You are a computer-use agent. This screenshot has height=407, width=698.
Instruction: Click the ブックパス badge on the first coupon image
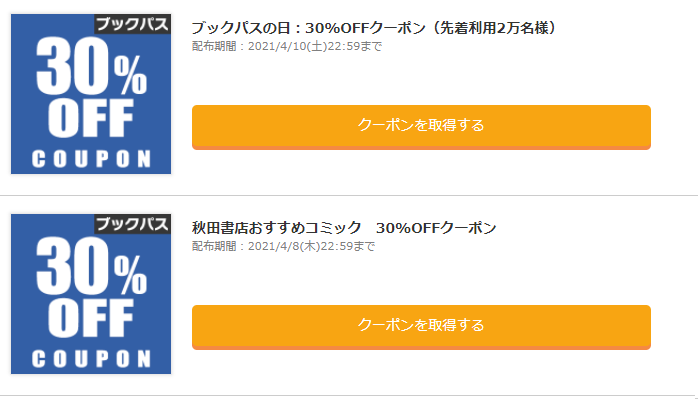pyautogui.click(x=132, y=24)
